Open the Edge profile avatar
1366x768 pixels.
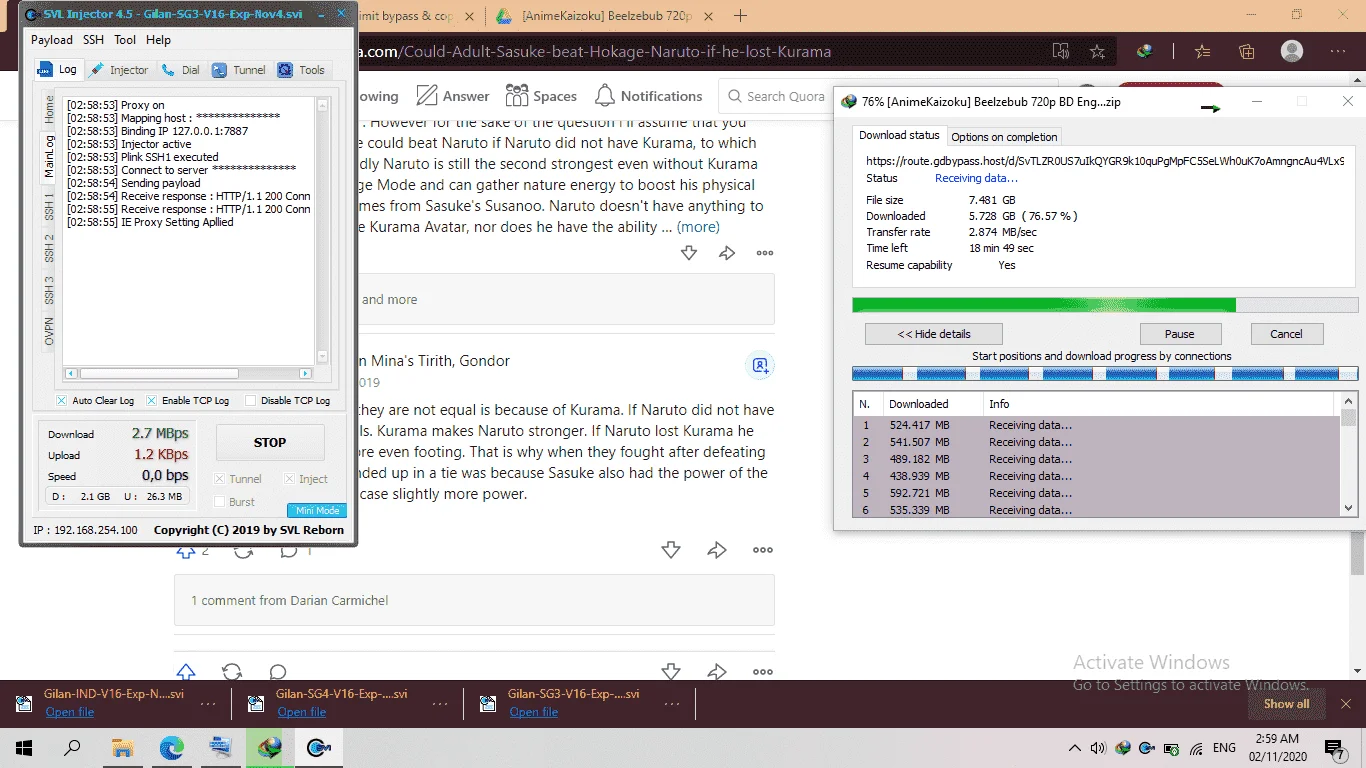click(x=1292, y=52)
